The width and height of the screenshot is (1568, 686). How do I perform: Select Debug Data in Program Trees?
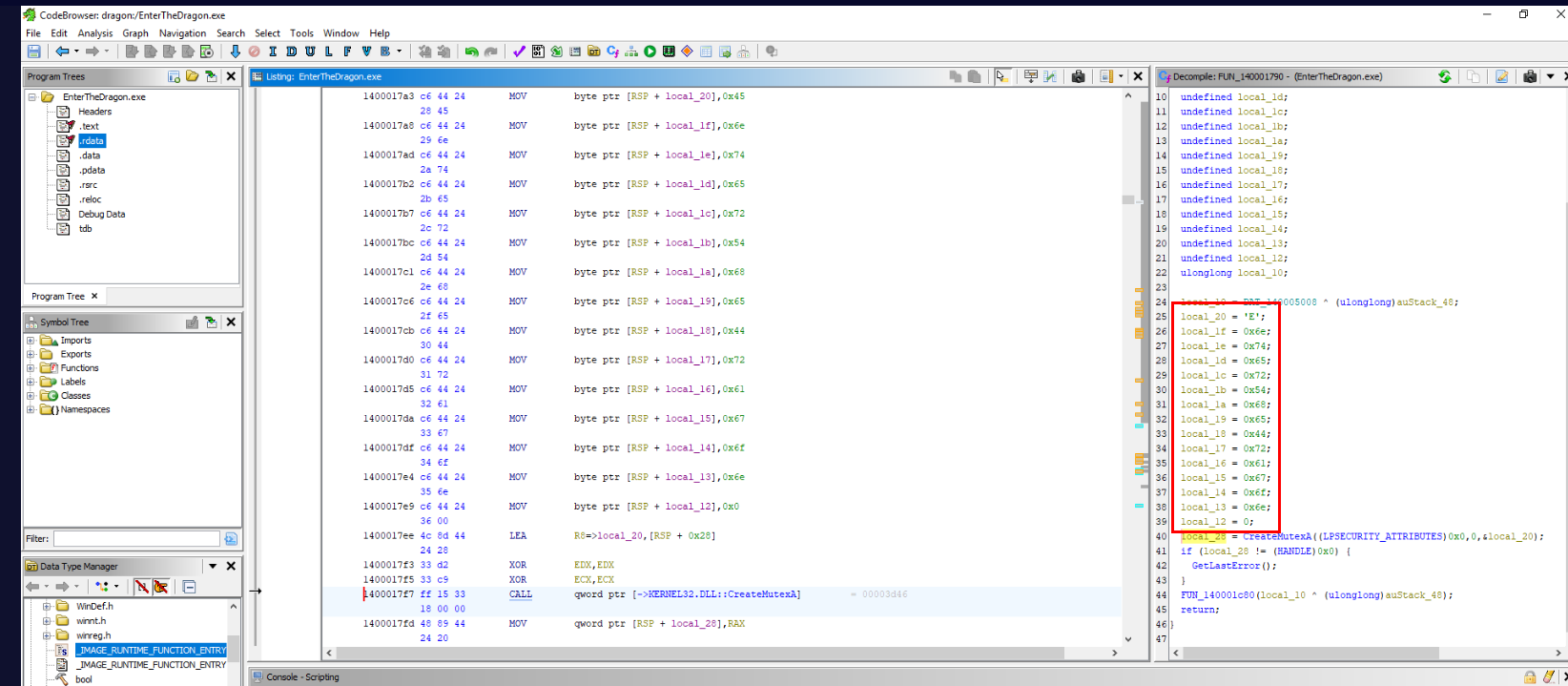click(101, 215)
